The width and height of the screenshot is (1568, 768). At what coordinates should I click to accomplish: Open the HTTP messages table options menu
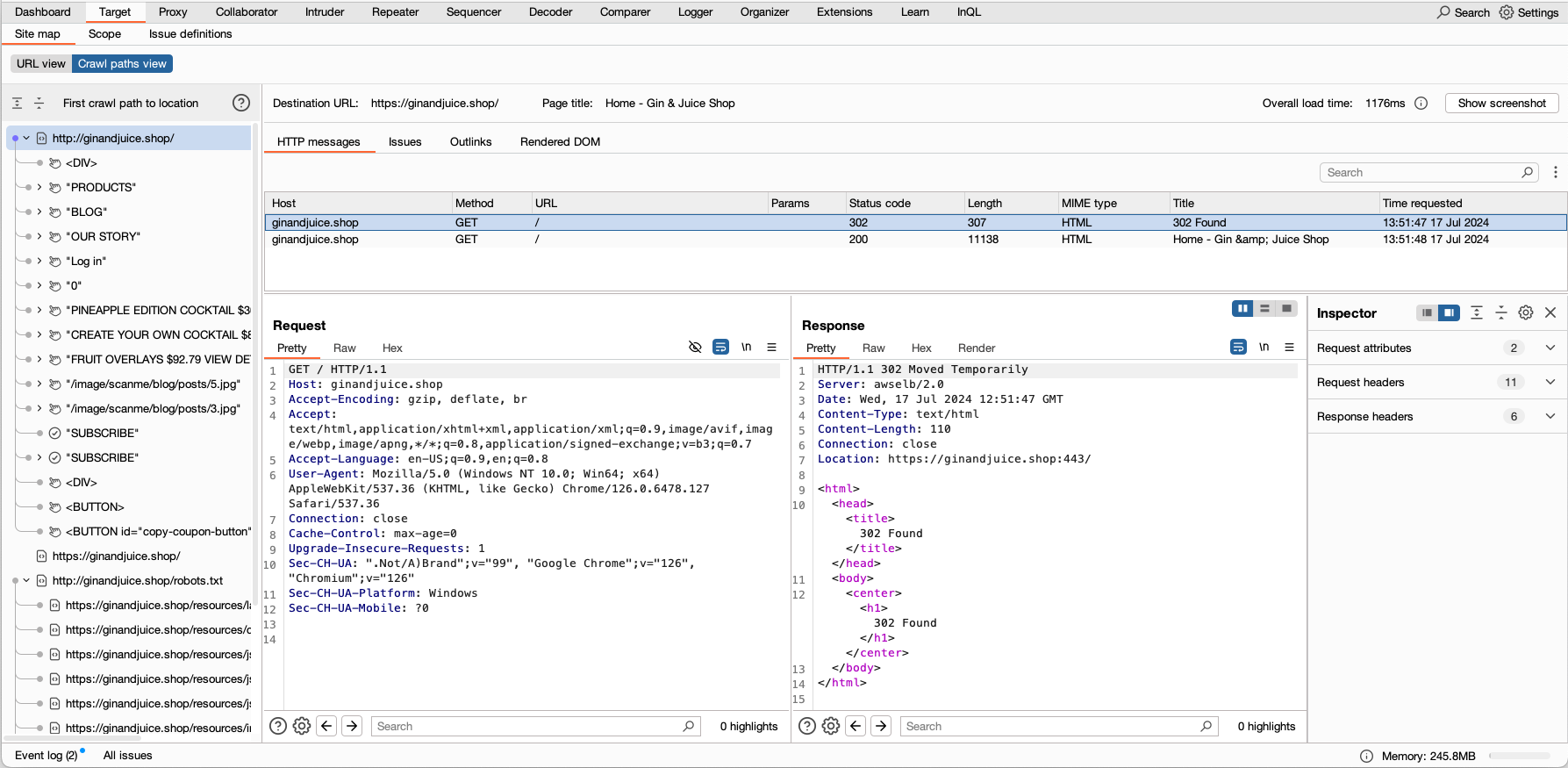(1556, 172)
